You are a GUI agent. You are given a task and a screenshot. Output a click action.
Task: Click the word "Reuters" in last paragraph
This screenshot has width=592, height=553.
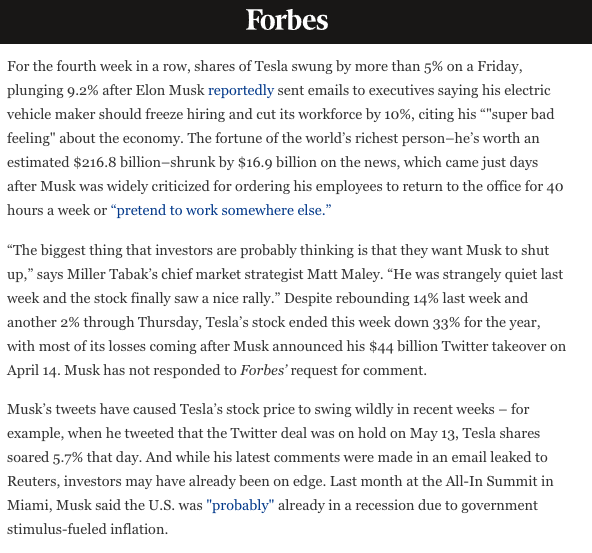coord(32,481)
